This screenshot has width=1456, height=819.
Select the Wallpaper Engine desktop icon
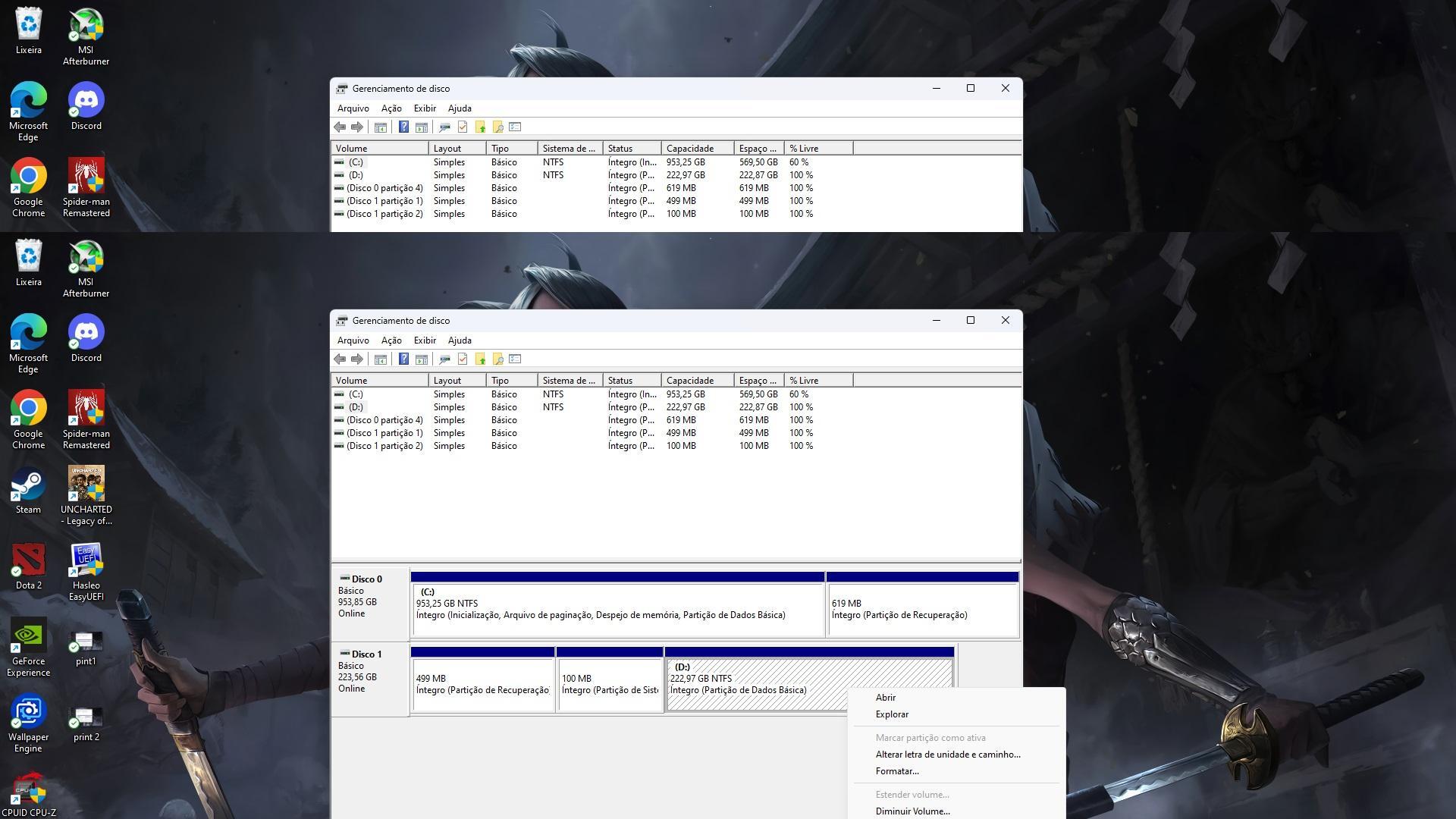(x=28, y=723)
